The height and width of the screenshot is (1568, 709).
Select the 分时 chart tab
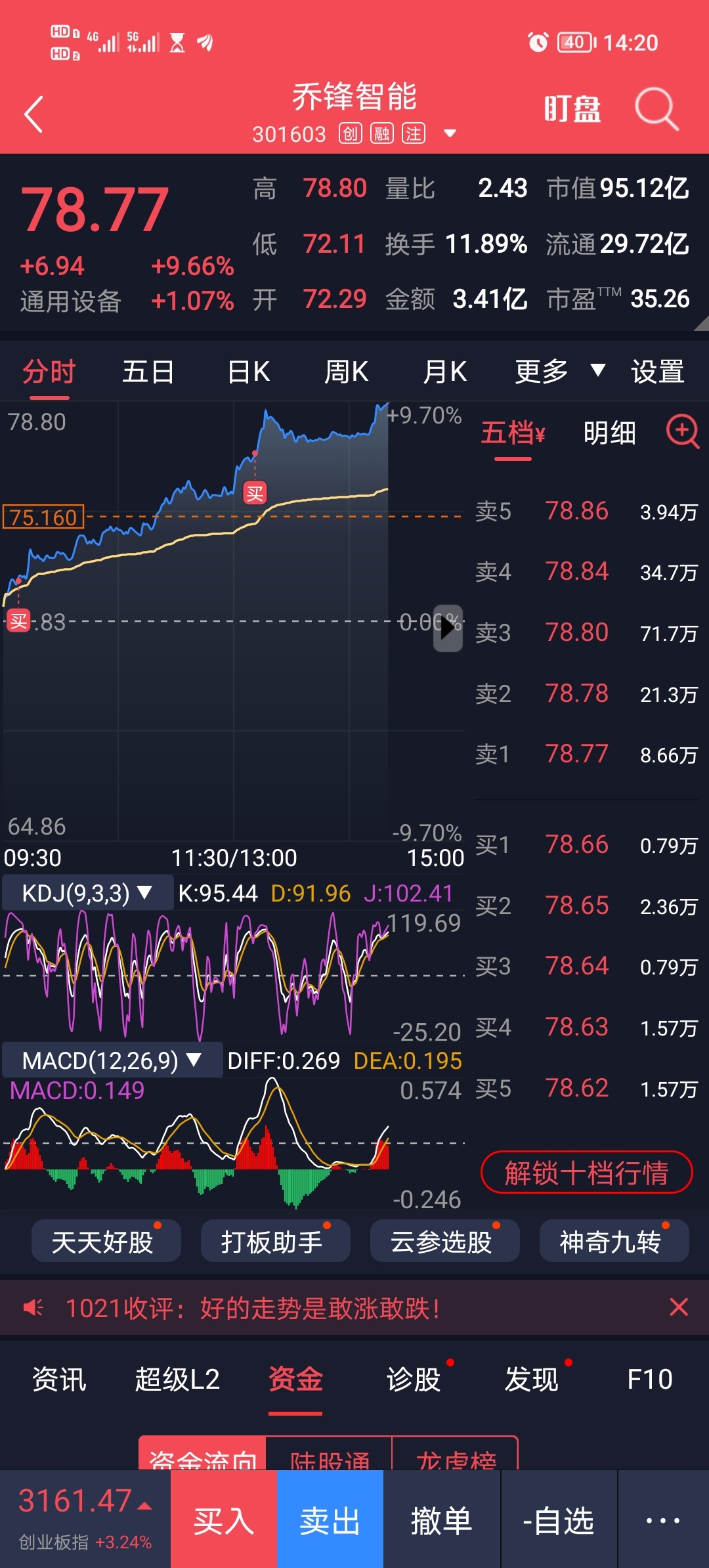tap(49, 372)
